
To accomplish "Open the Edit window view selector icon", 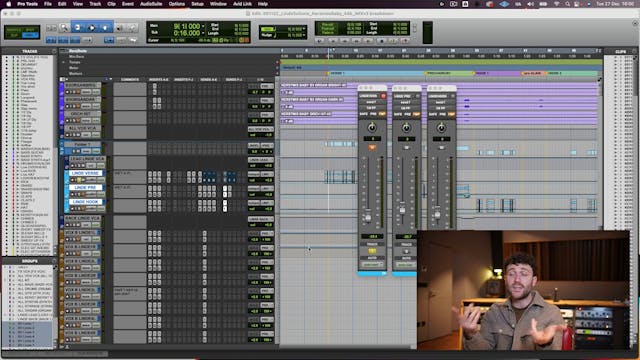I will (62, 79).
